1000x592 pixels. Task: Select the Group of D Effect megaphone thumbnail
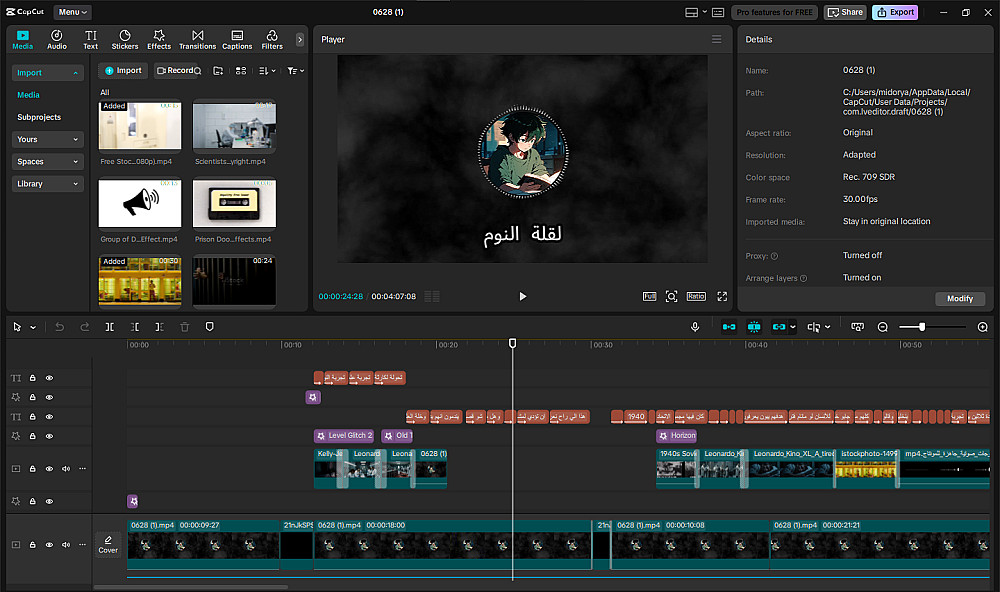(x=140, y=204)
